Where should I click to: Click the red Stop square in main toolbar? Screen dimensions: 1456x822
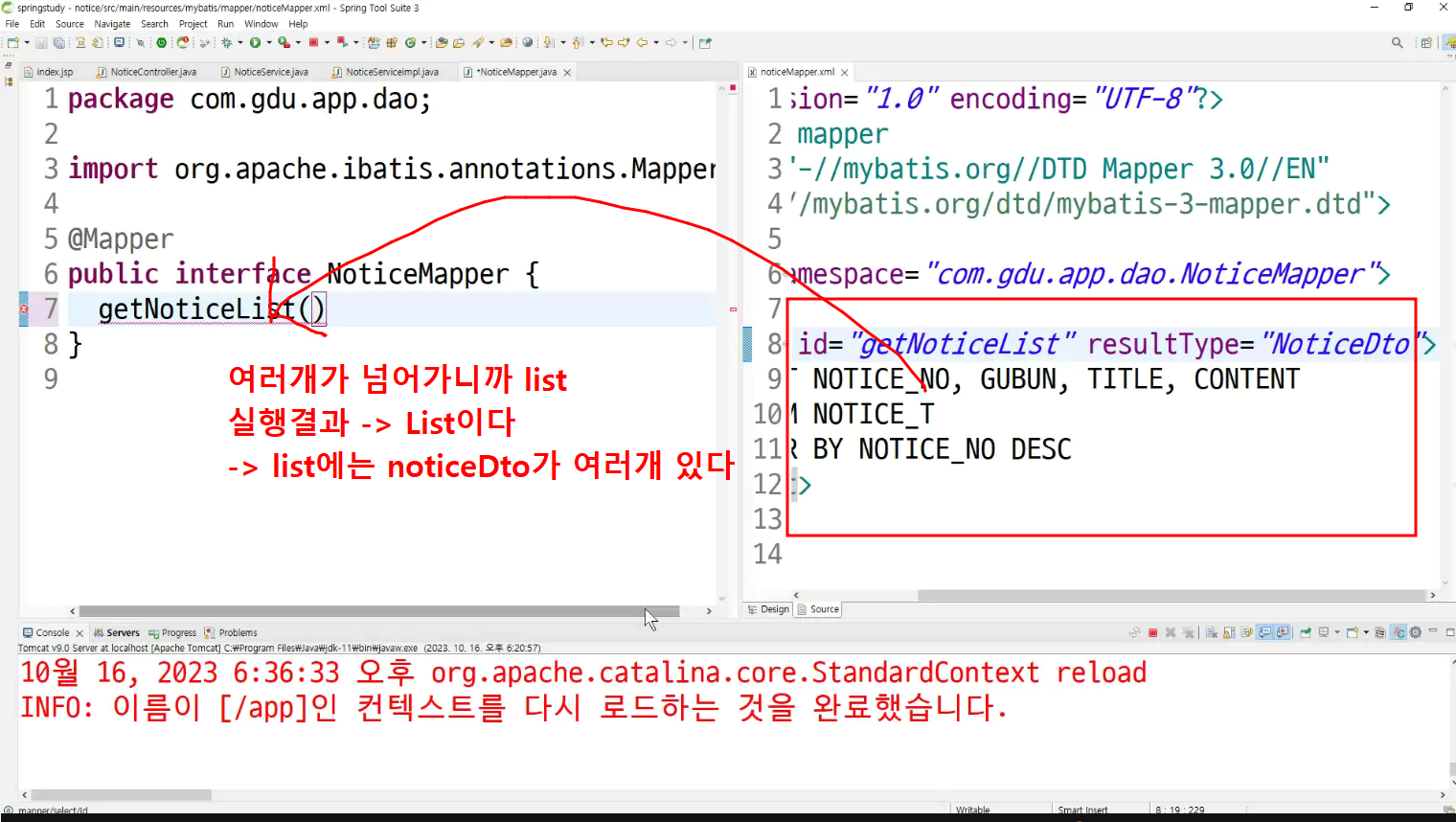pos(313,43)
